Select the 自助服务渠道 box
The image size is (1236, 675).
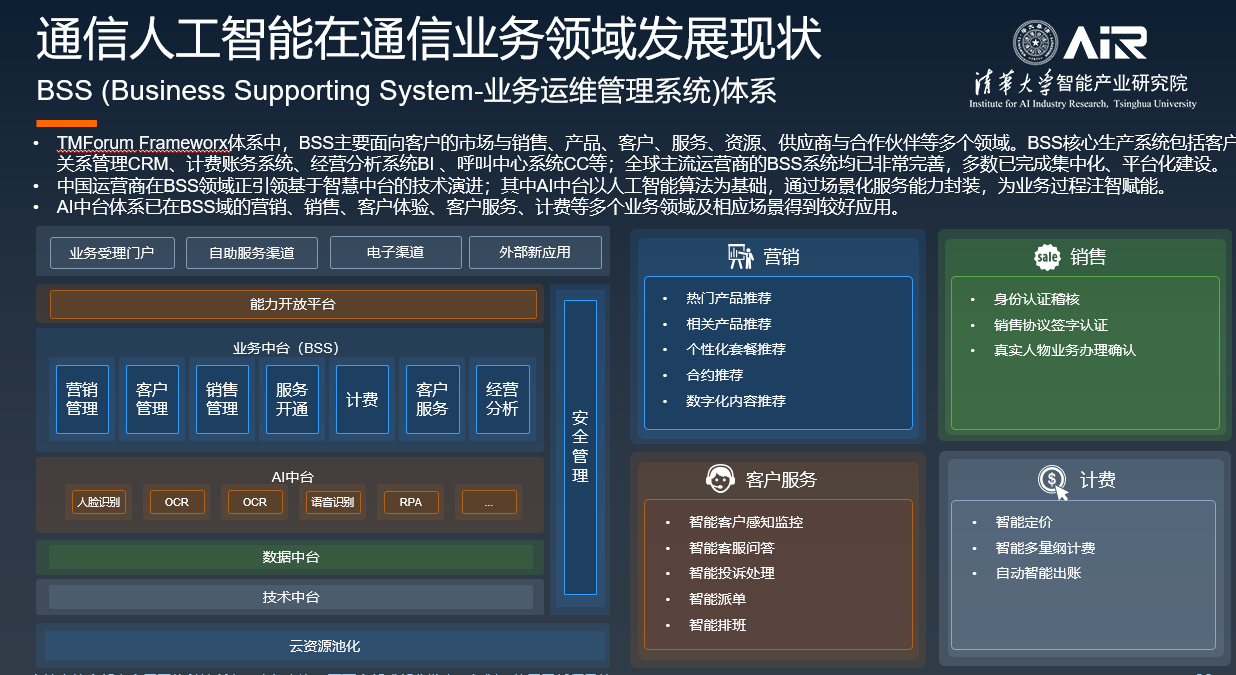pos(251,253)
